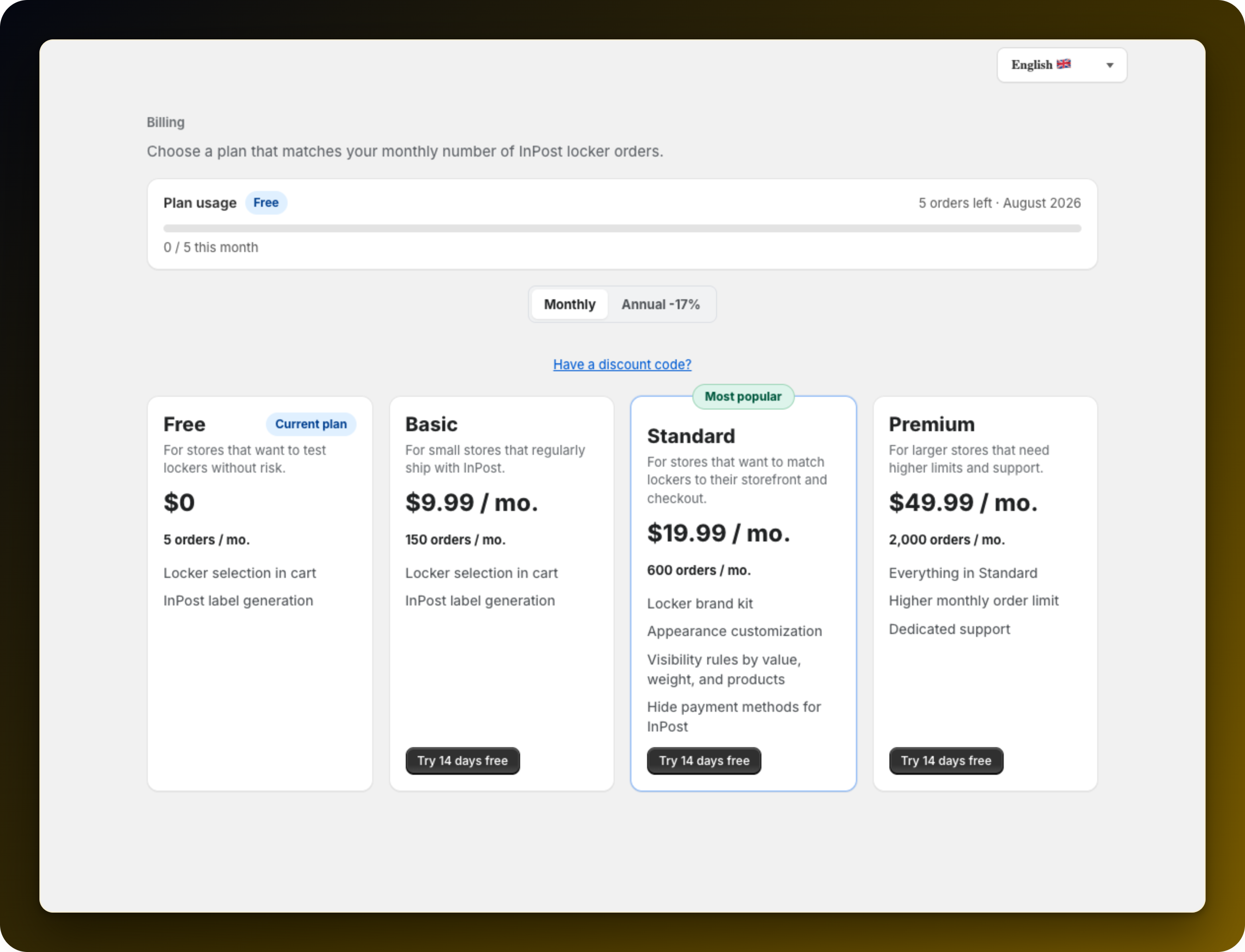Open the English language dropdown
This screenshot has height=952, width=1245.
1061,65
